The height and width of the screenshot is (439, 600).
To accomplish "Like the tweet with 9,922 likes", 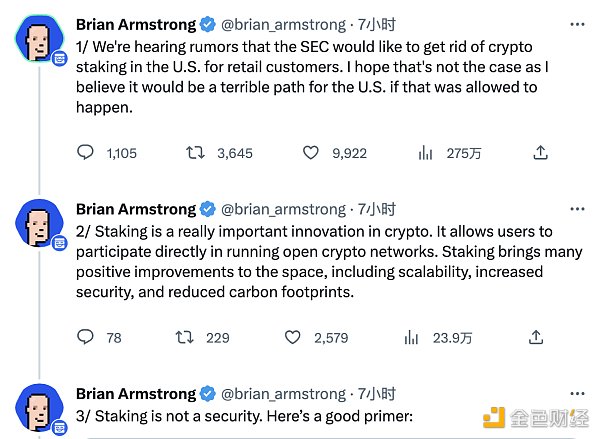I will [x=310, y=152].
